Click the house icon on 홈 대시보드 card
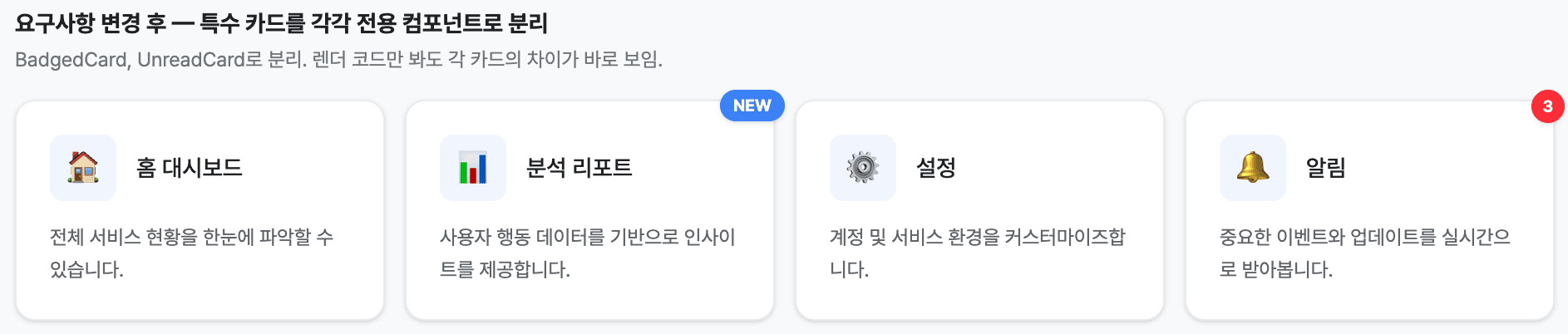 (83, 168)
